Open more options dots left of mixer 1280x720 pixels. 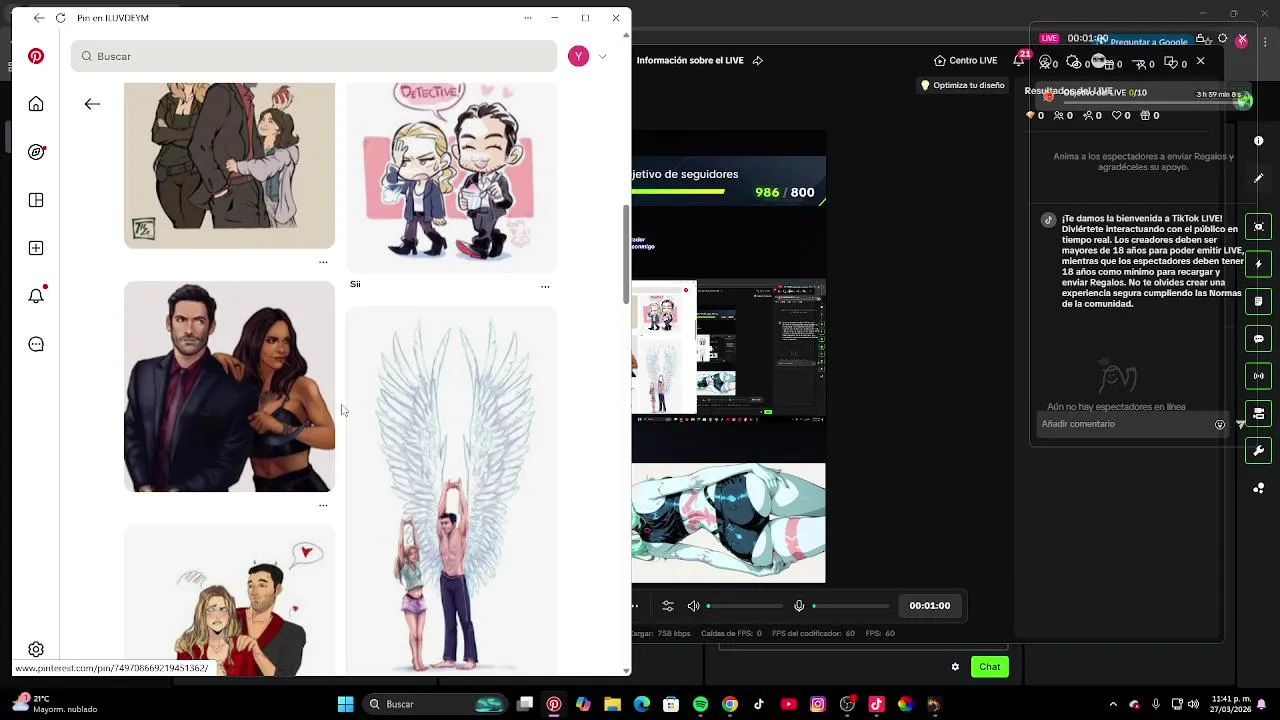click(x=636, y=606)
